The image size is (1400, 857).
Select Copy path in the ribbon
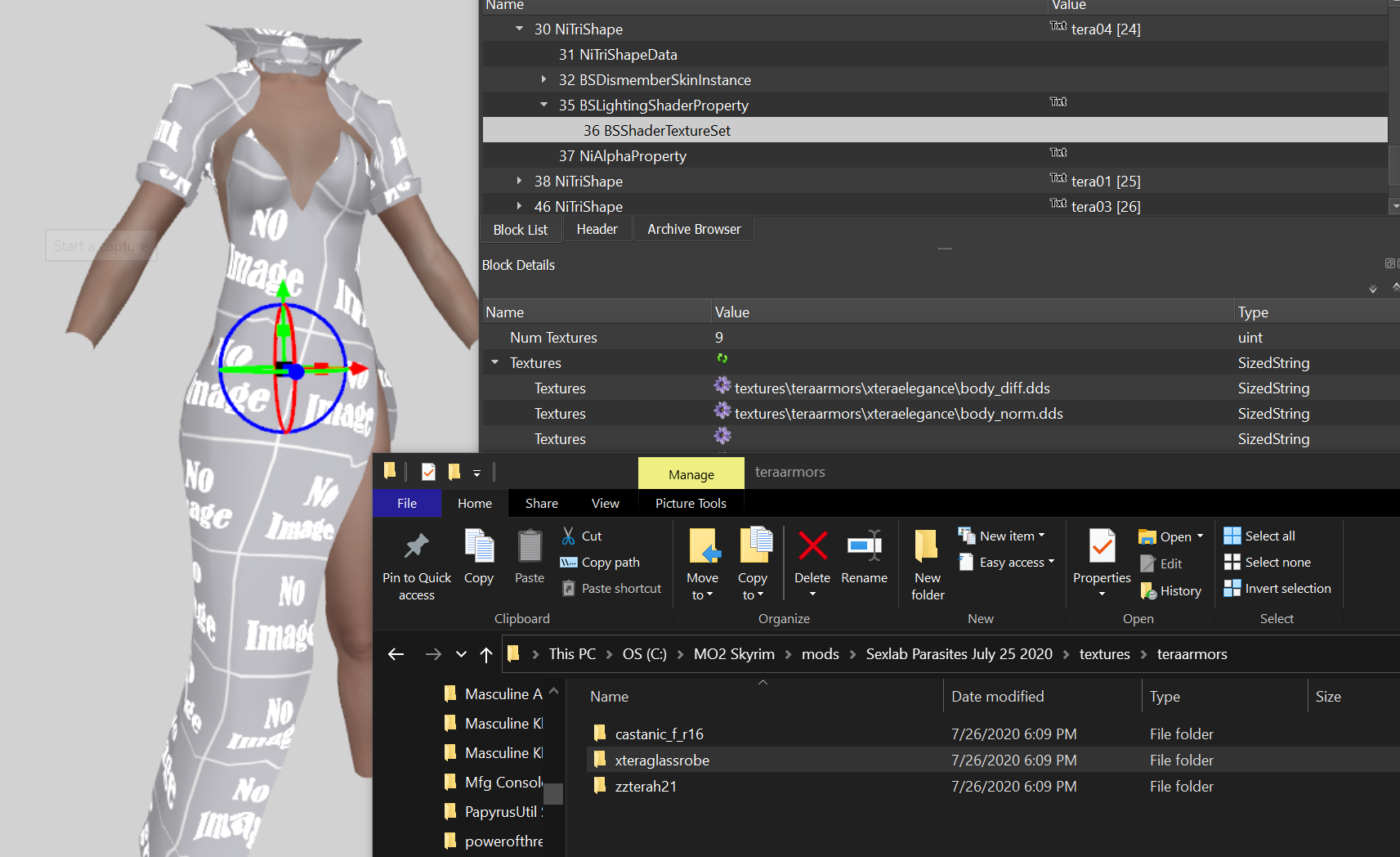[x=600, y=563]
